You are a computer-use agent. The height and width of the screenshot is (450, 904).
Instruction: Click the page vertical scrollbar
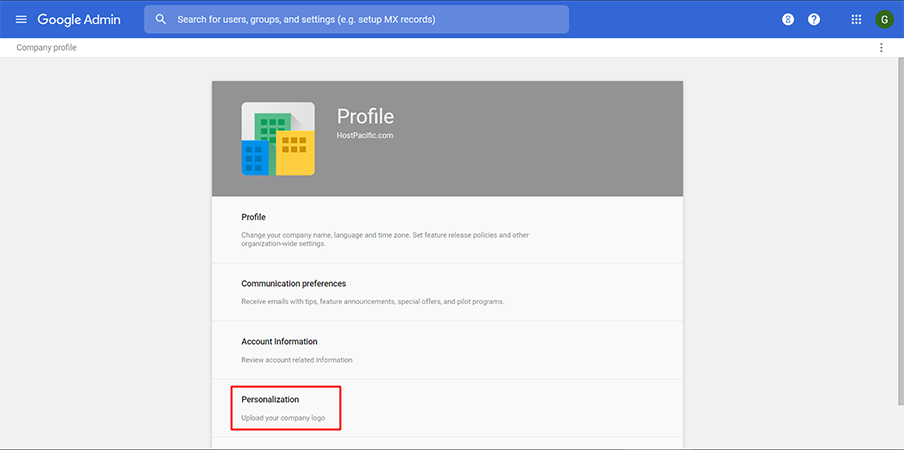pyautogui.click(x=900, y=230)
